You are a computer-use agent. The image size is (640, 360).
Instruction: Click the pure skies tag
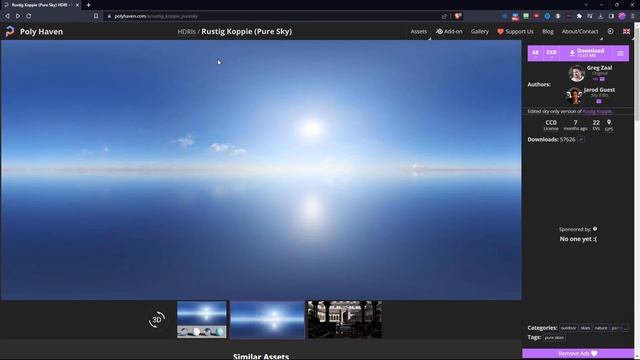554,338
